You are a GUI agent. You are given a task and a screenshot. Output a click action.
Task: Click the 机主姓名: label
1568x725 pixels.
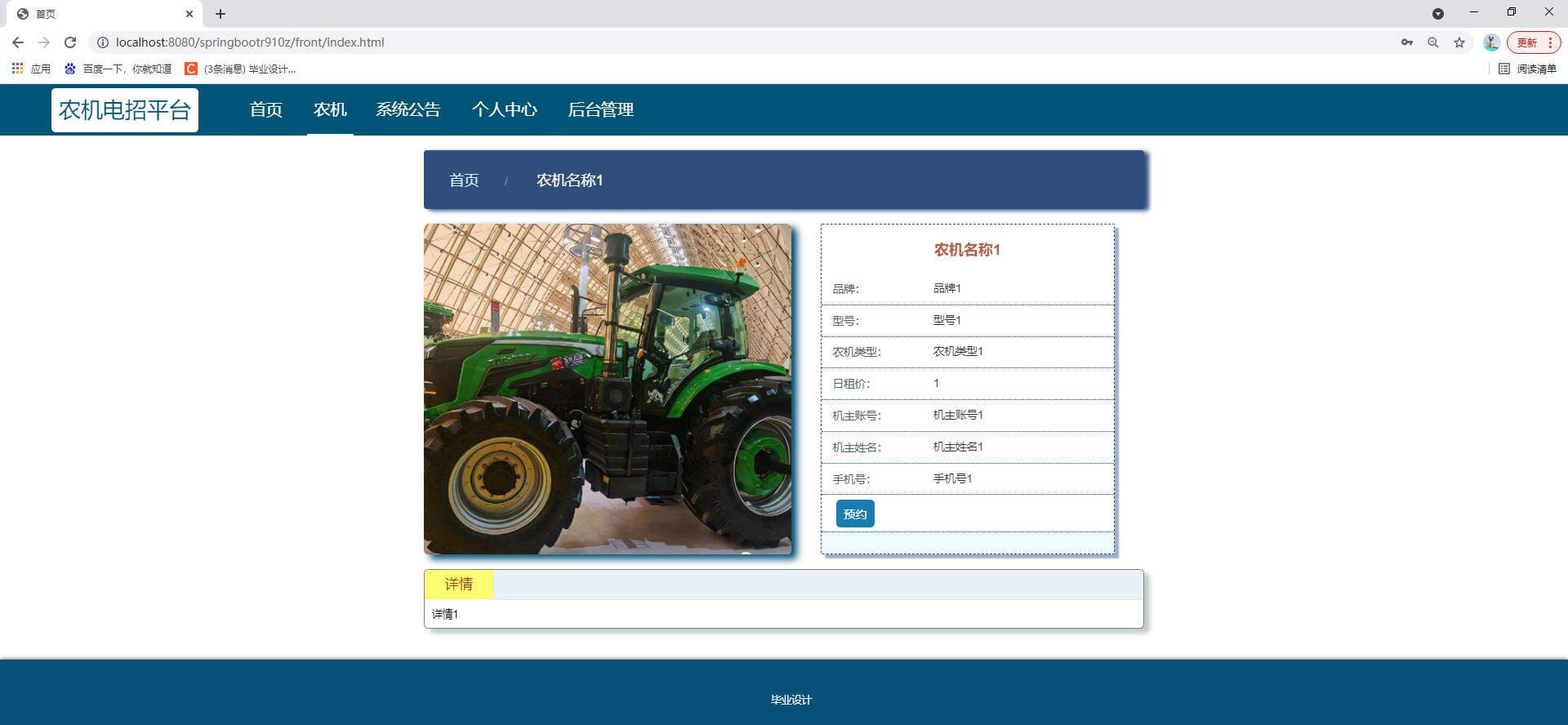(x=857, y=447)
